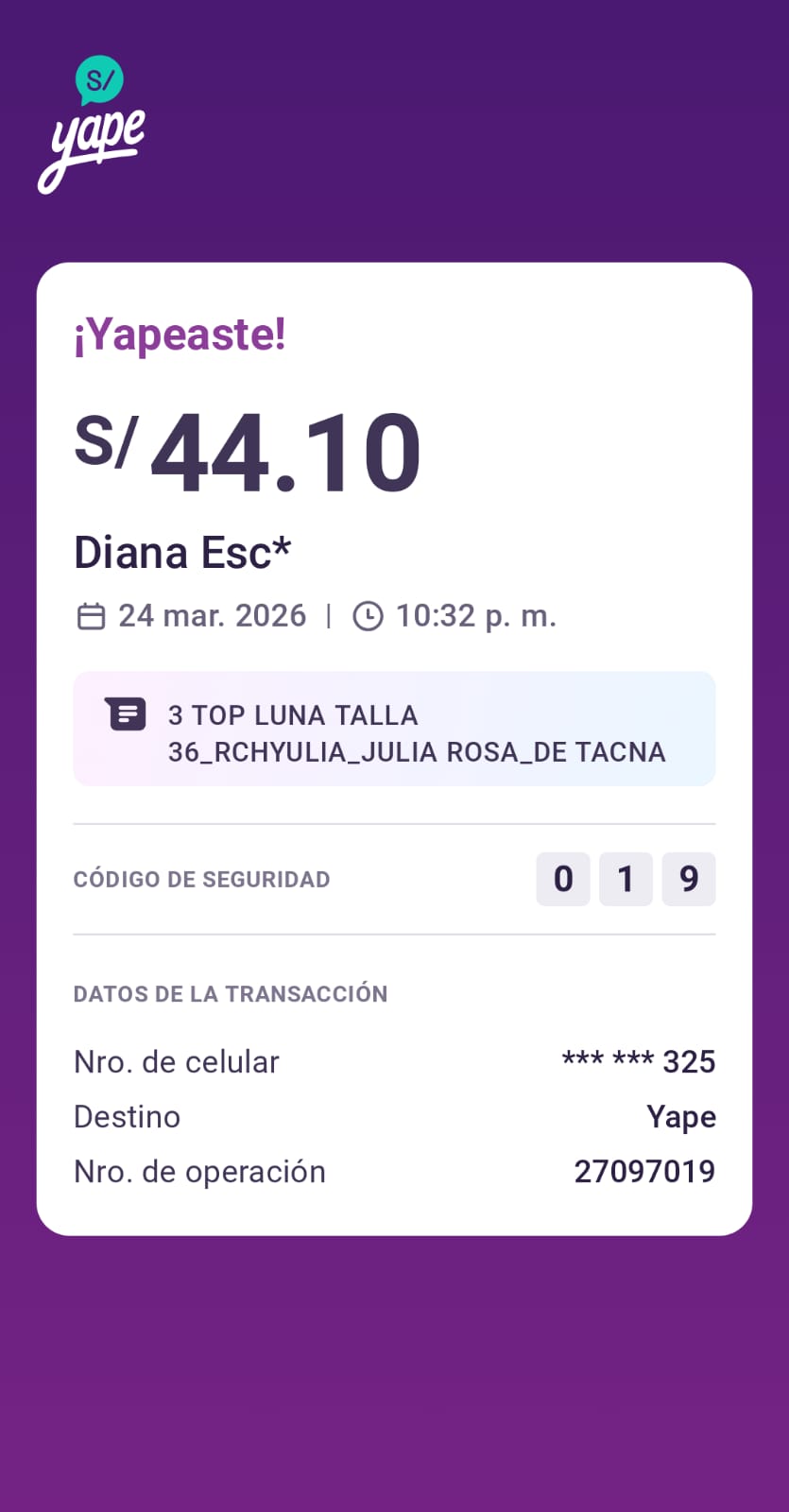Click the clock icon beside the time
This screenshot has height=1512, width=789.
coord(368,616)
